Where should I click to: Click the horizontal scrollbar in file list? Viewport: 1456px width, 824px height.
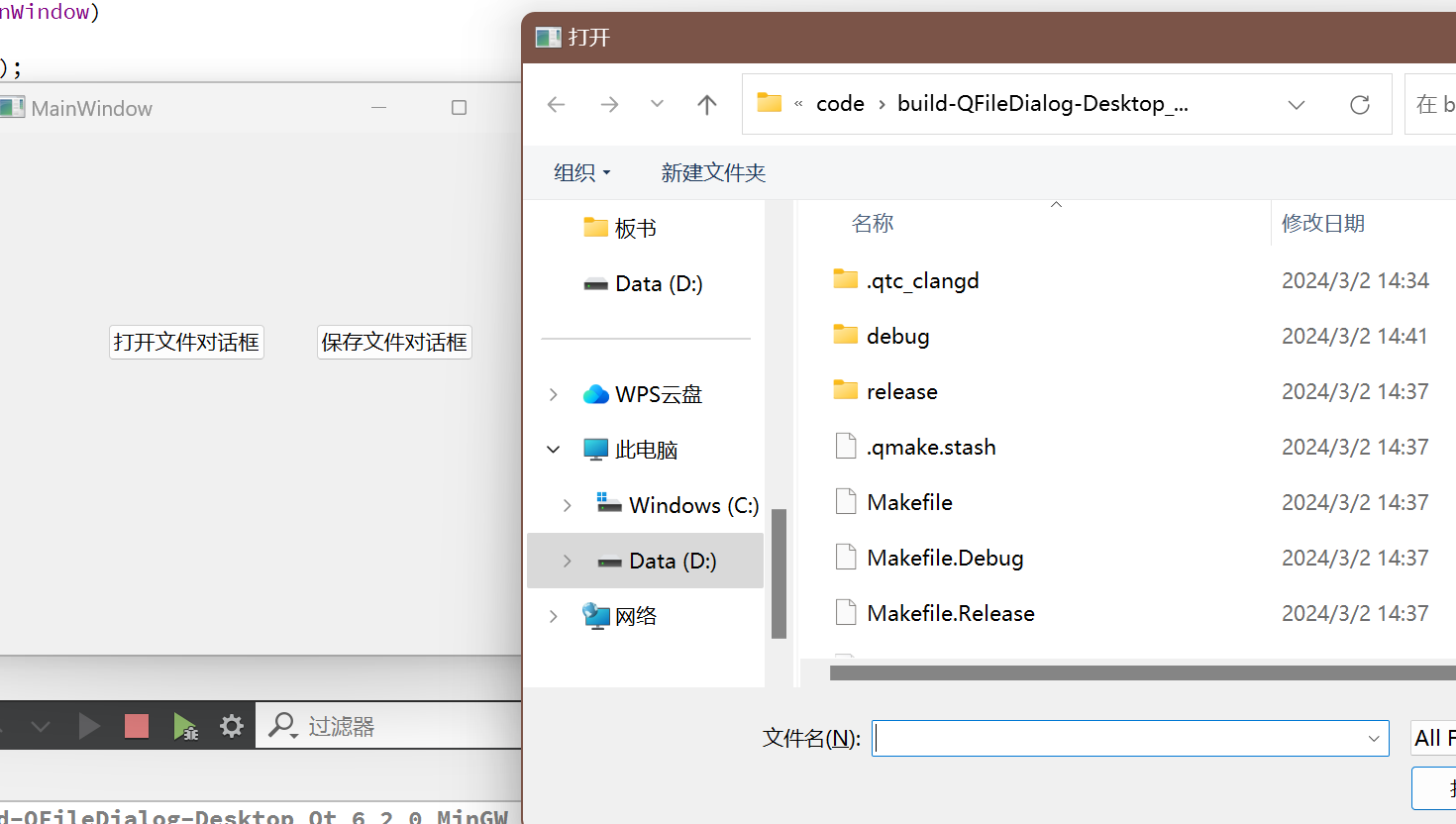(1143, 672)
